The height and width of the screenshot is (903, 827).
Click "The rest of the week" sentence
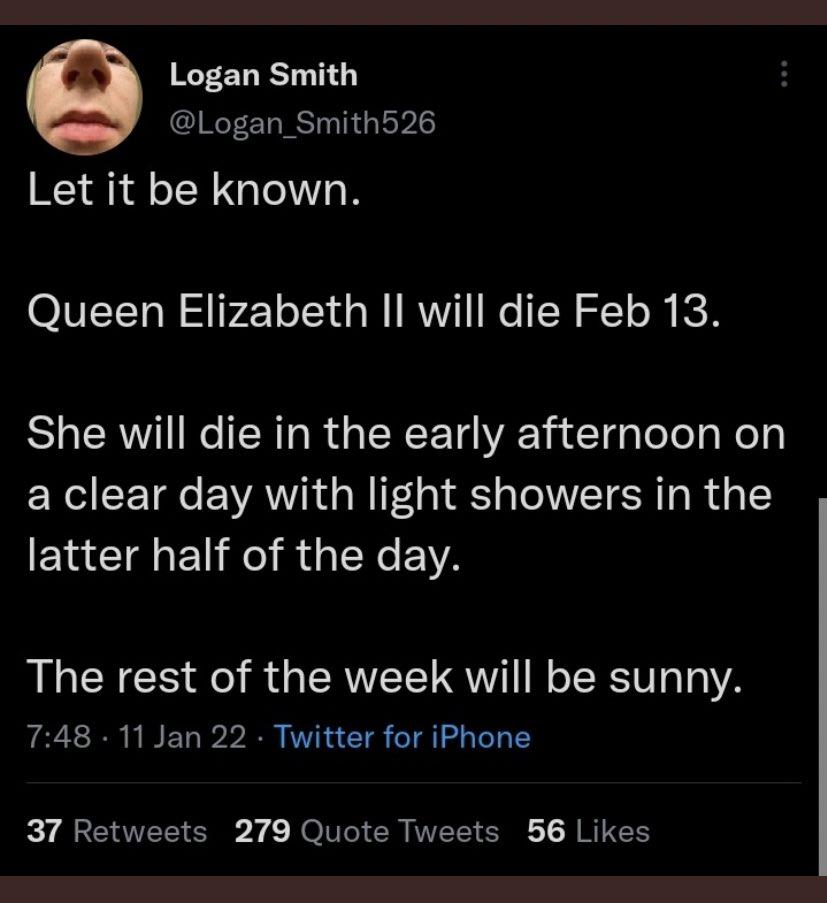point(385,678)
